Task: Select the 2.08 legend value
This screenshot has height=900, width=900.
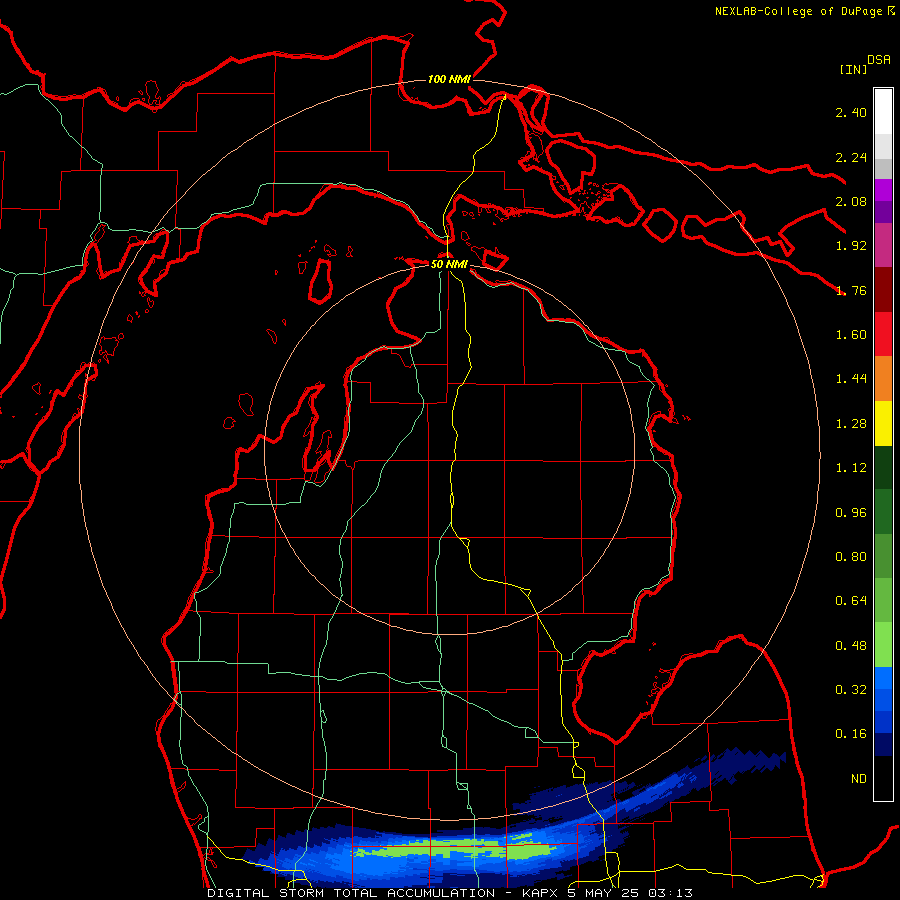Action: [x=851, y=201]
